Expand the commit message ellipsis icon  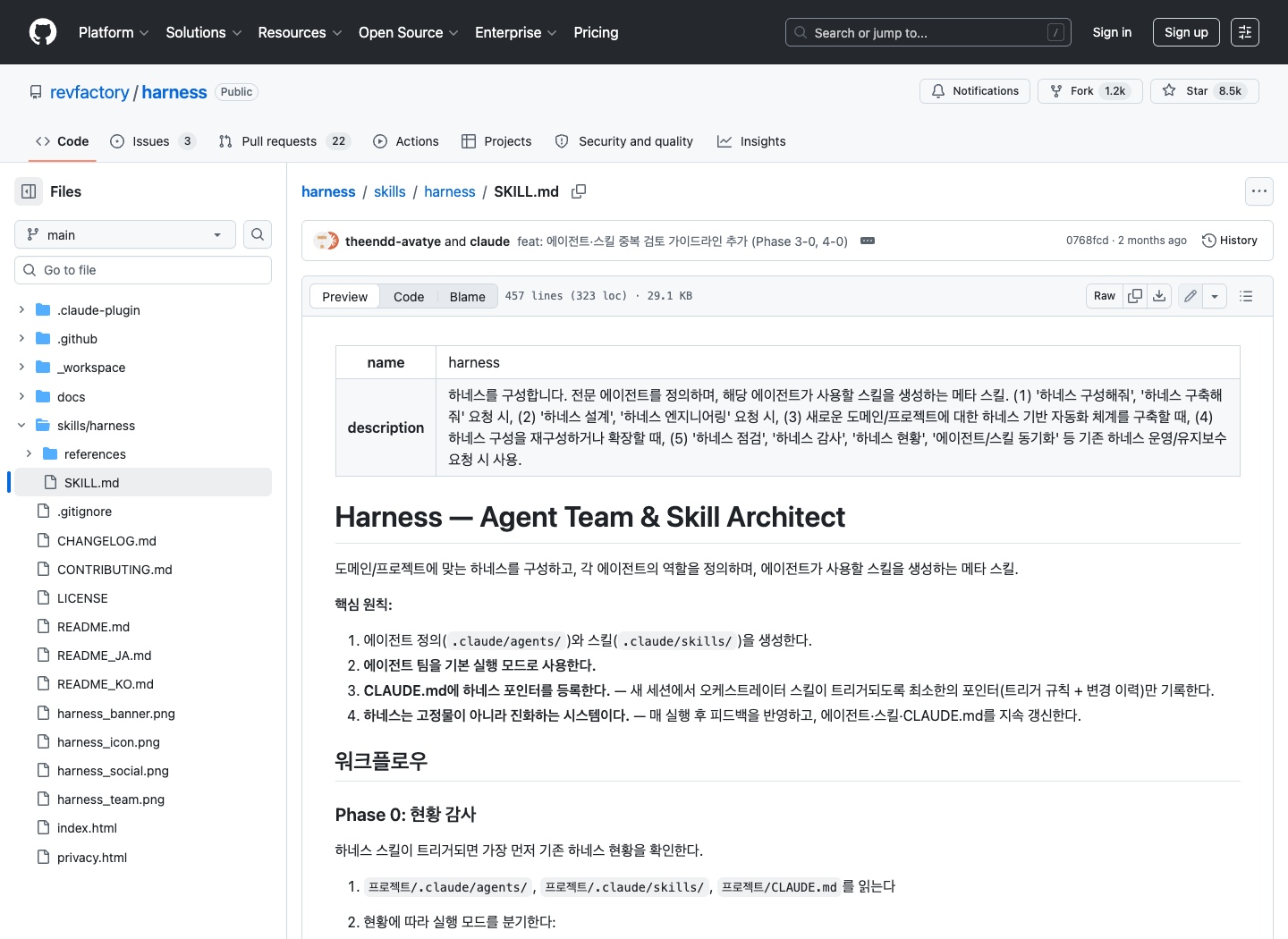(868, 241)
